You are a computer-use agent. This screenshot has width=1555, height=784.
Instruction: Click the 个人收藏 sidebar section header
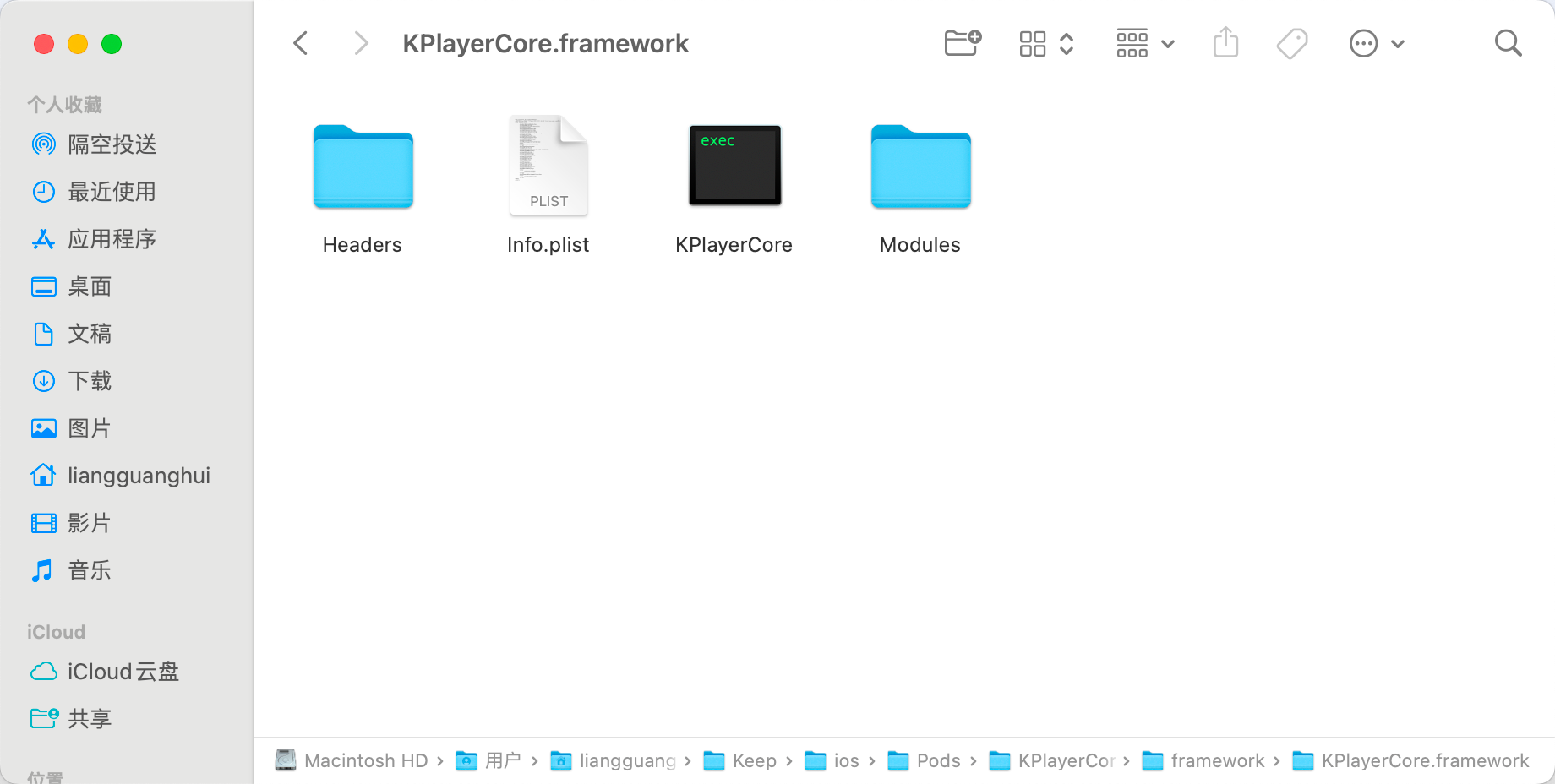tap(64, 105)
